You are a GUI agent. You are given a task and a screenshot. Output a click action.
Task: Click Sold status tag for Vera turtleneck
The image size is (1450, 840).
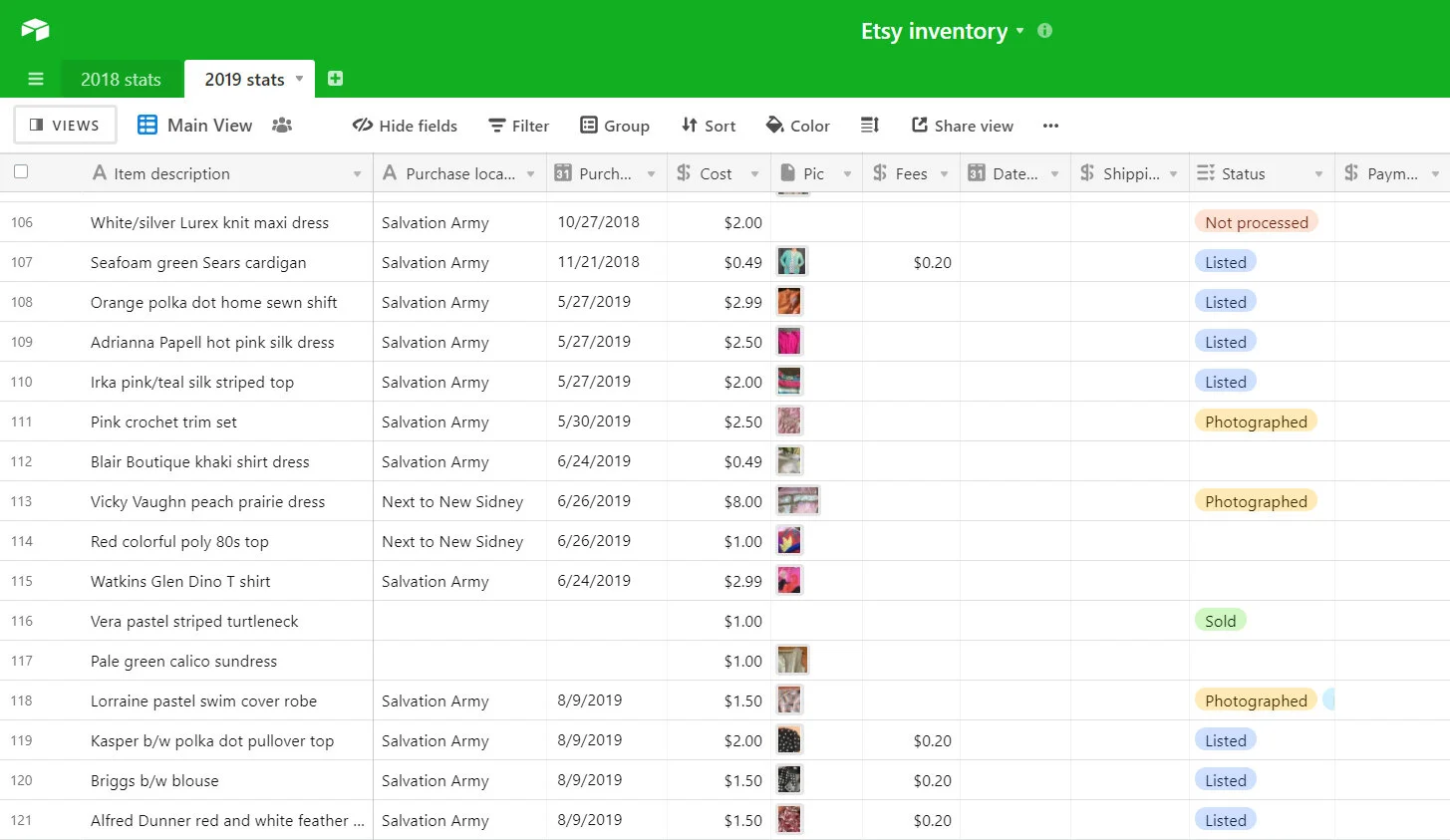tap(1220, 621)
